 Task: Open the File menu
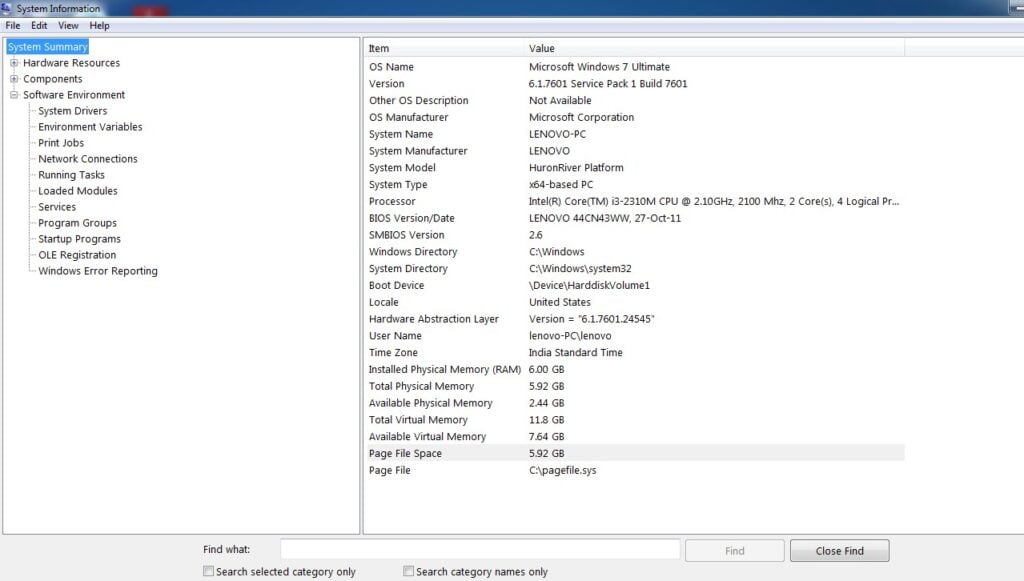[12, 25]
